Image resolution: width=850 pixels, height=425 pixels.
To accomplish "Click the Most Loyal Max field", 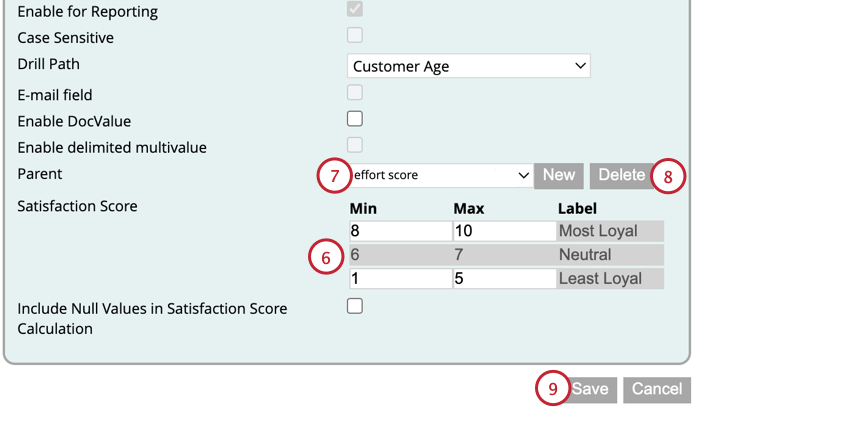I will [x=503, y=231].
